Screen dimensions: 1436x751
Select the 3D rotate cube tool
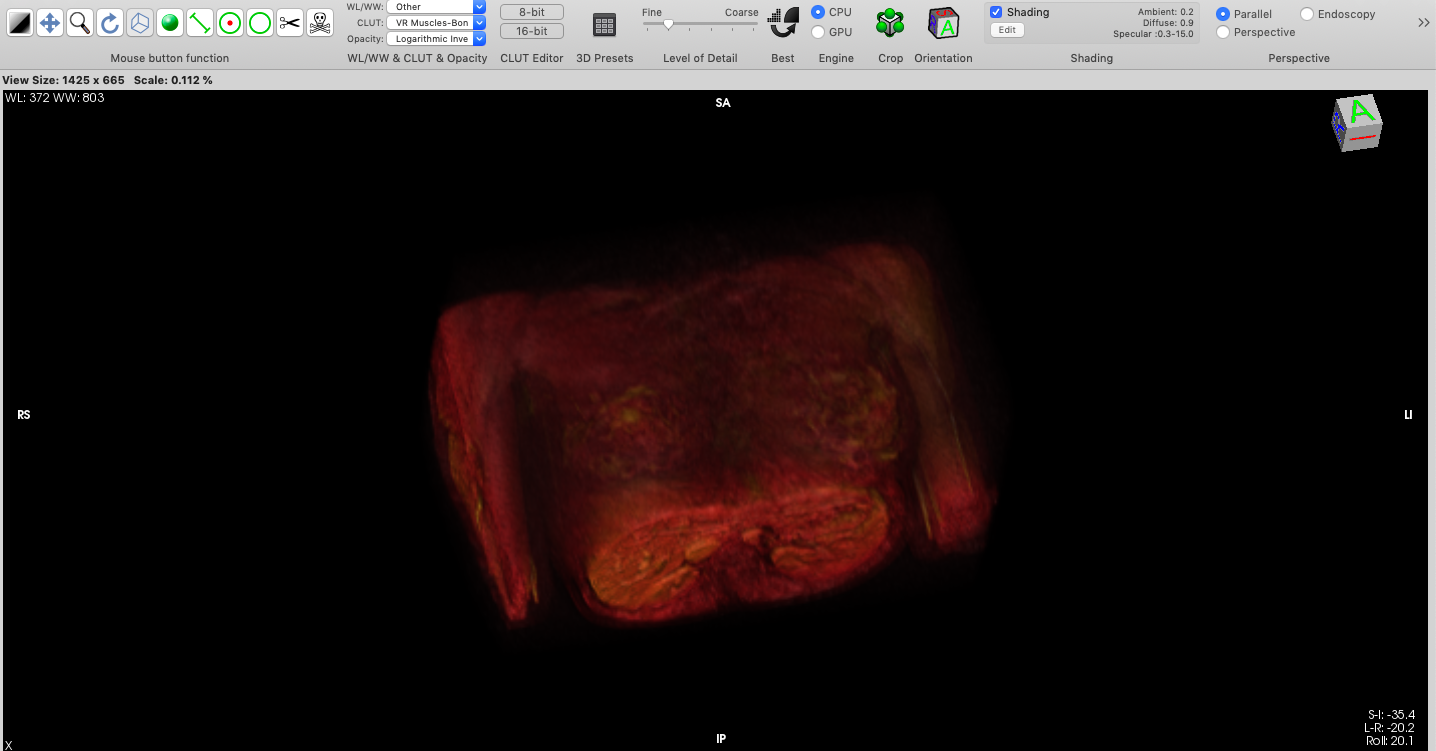140,23
